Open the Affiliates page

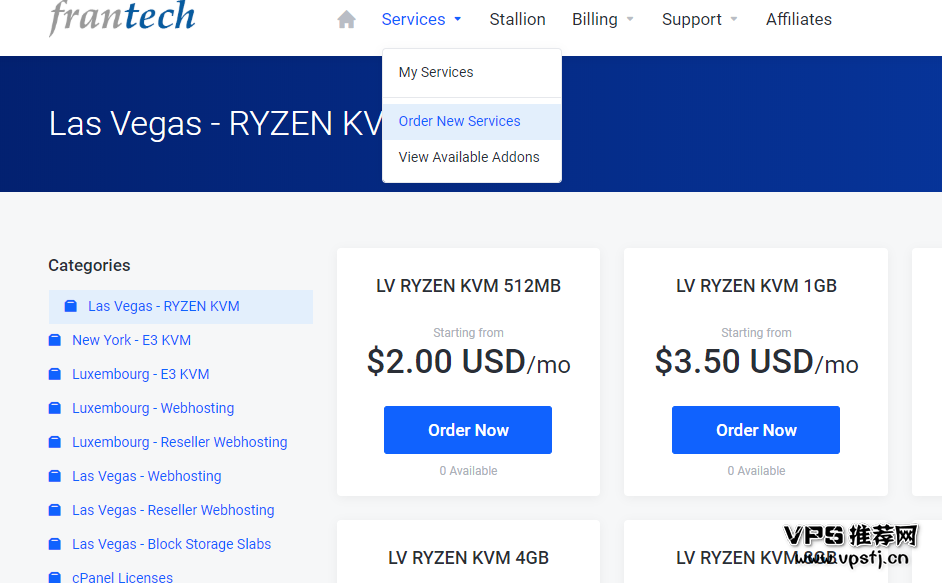click(798, 19)
